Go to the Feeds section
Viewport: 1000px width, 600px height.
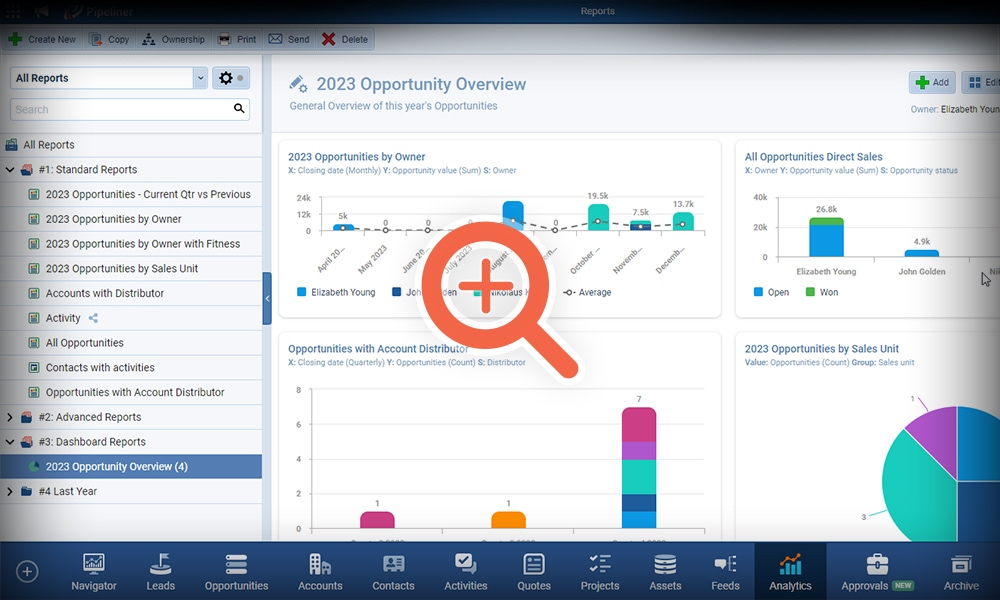pos(725,571)
